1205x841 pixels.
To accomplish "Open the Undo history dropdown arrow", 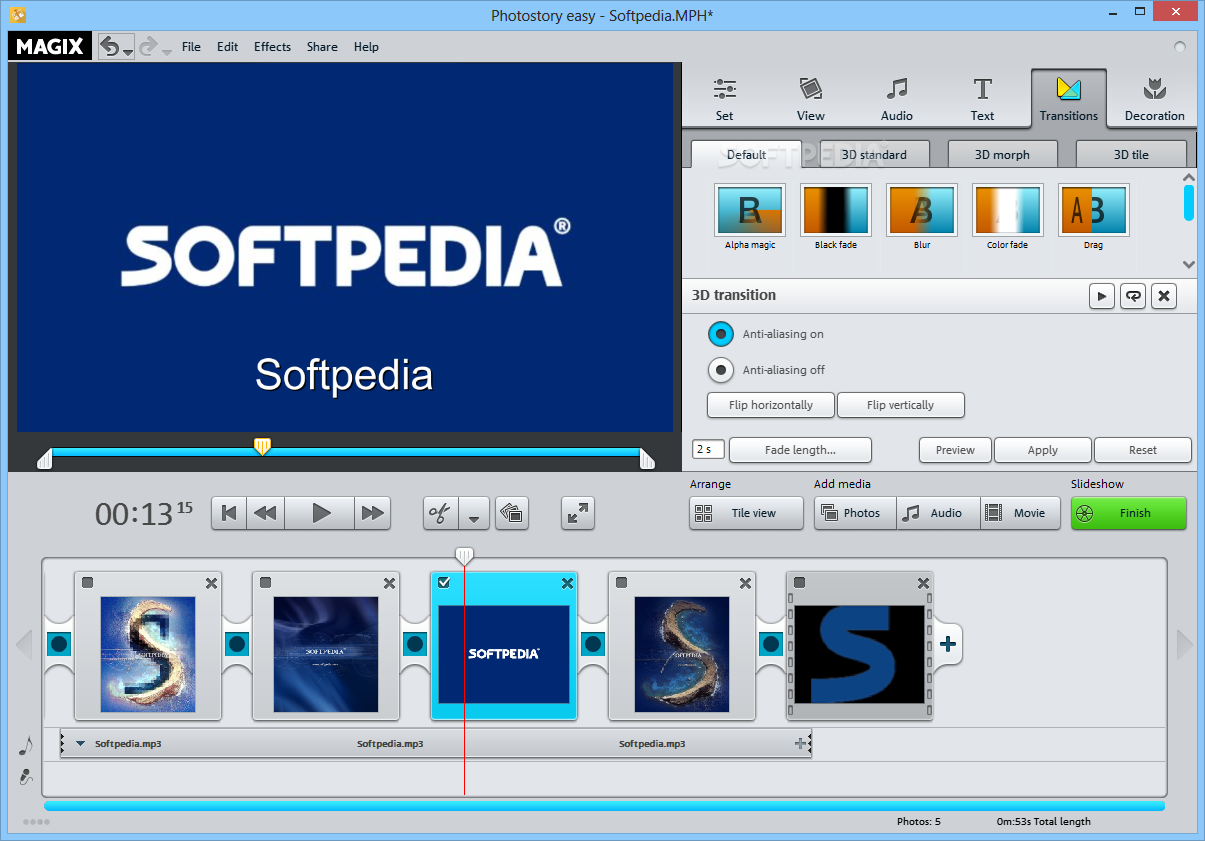I will point(128,51).
